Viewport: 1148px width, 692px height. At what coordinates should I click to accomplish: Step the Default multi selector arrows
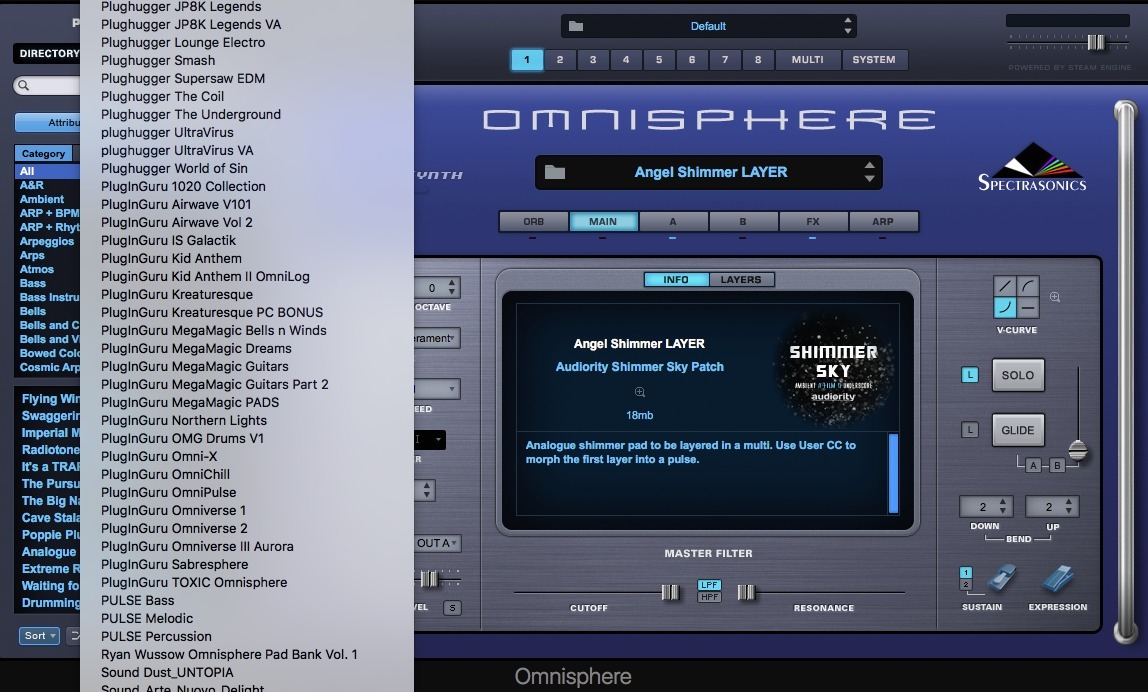(848, 26)
